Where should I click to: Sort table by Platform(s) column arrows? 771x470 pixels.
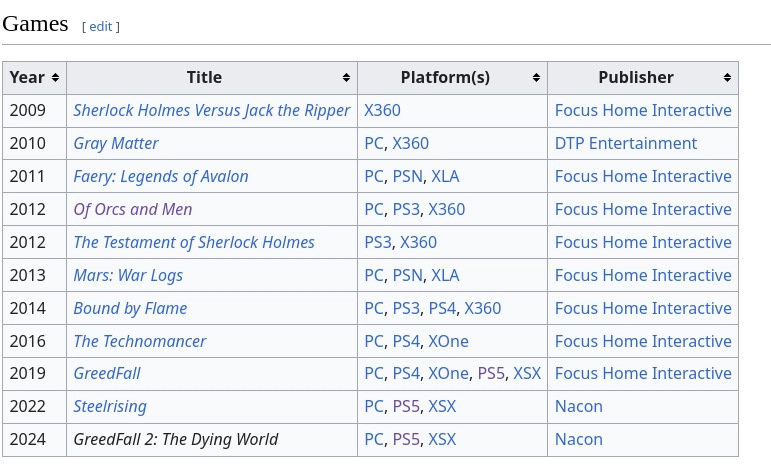pos(536,78)
